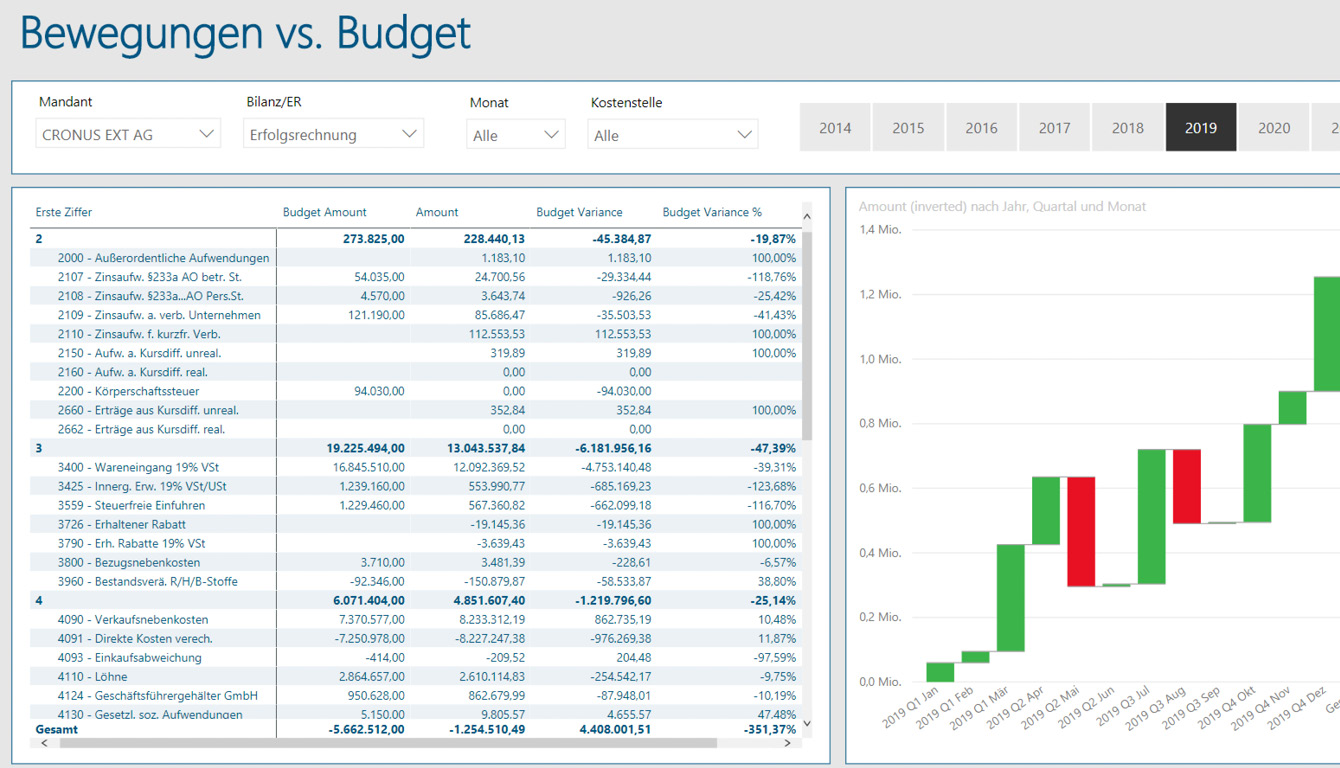Sort by the Erste Ziffer column header
1340x768 pixels.
coord(64,212)
